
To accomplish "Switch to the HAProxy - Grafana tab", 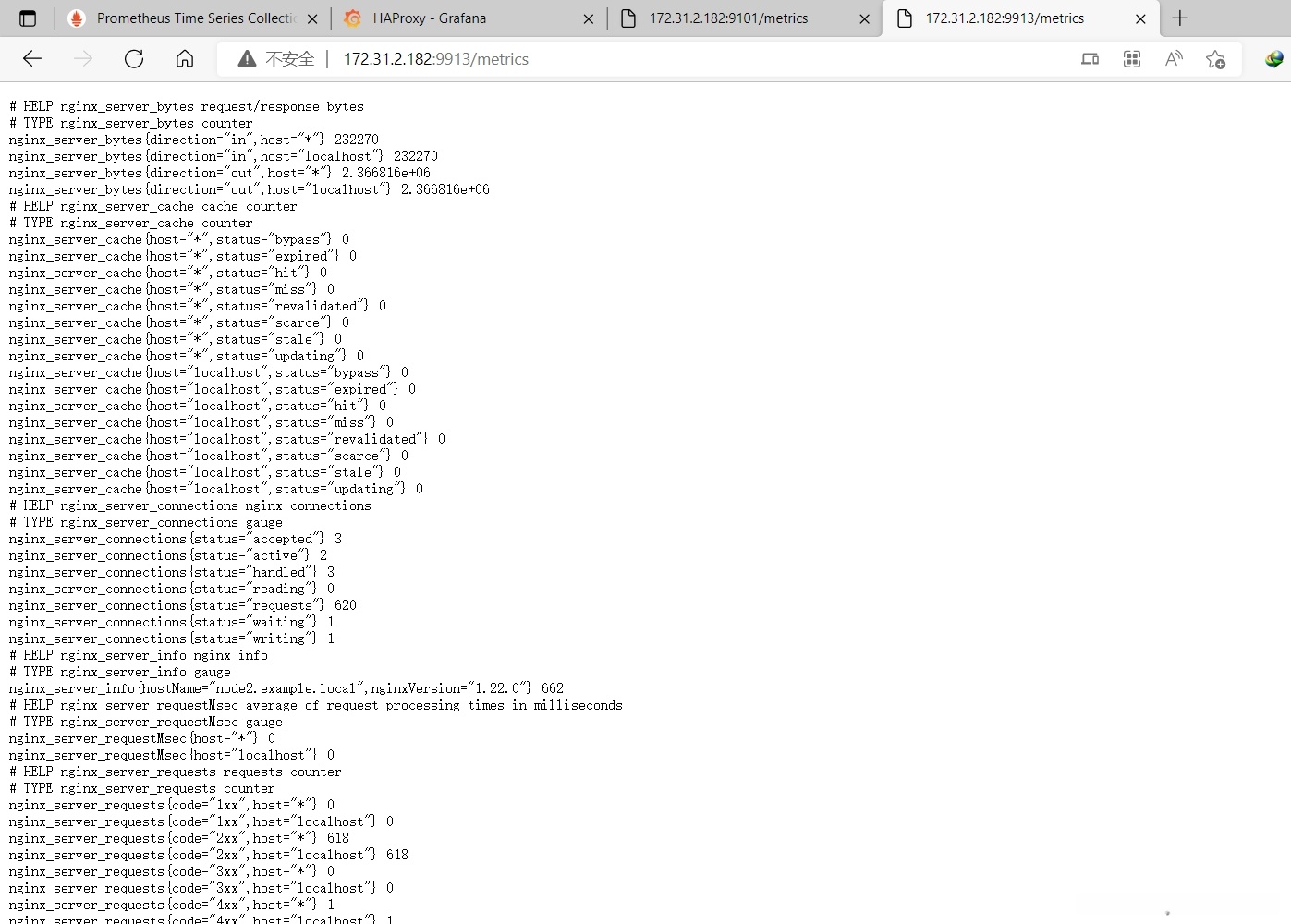I will [x=469, y=18].
